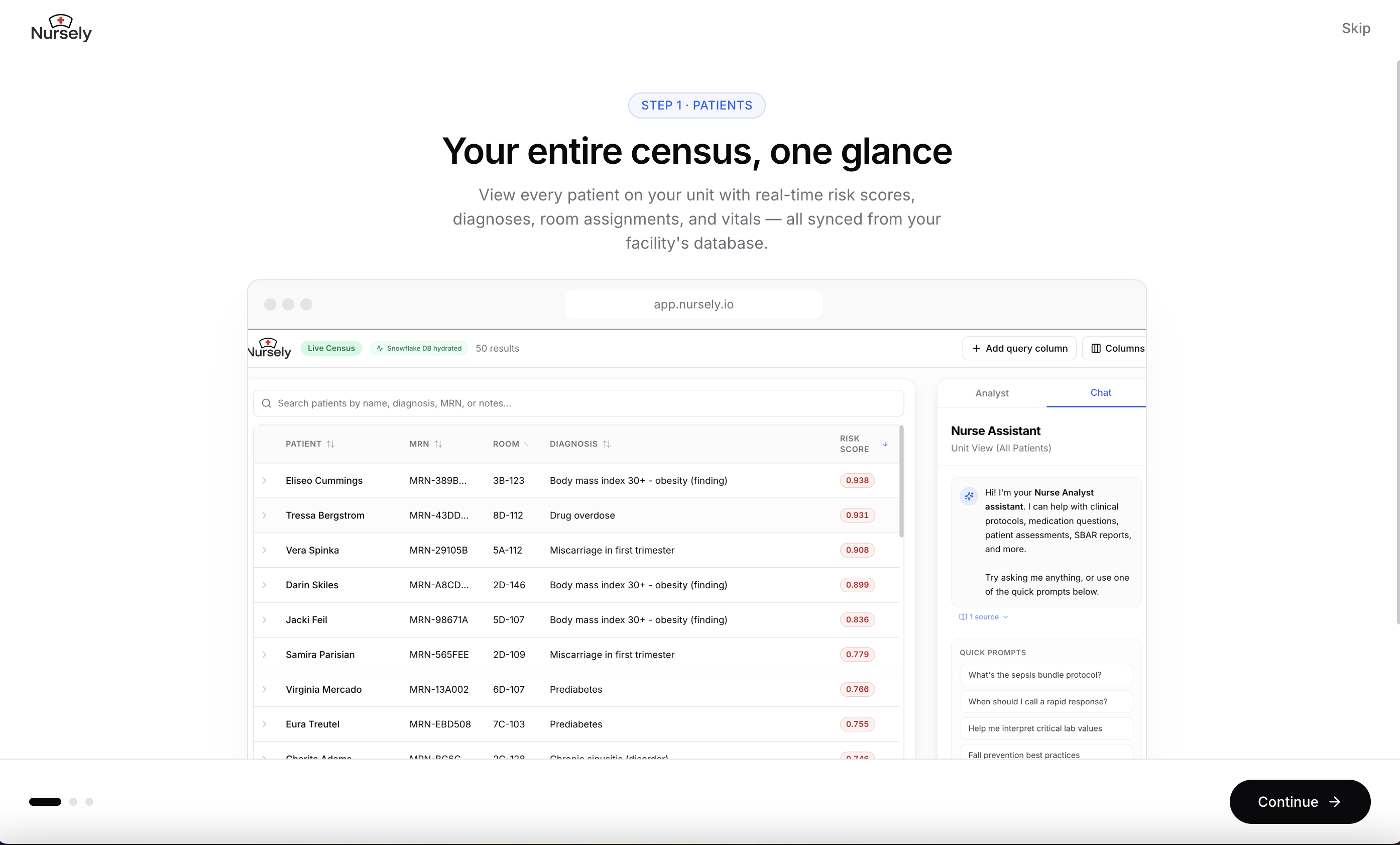The width and height of the screenshot is (1400, 845).
Task: Expand the Vera Spinka row chevron
Action: click(264, 550)
